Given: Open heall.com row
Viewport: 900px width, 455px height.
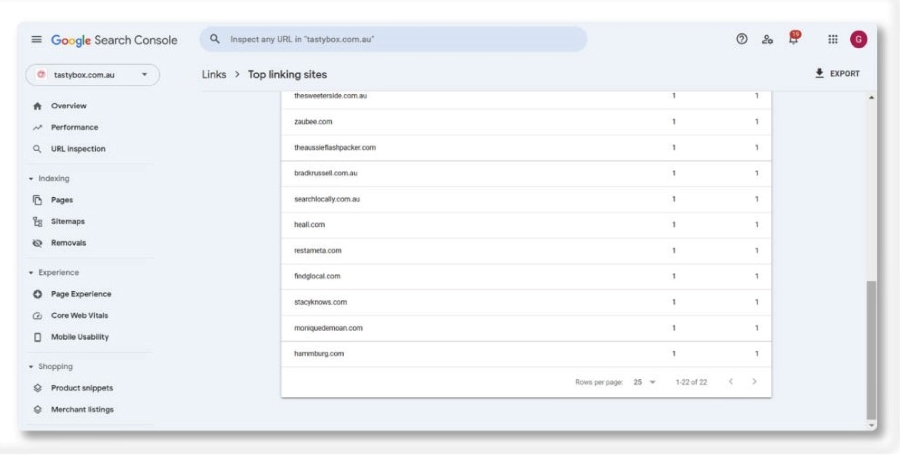Looking at the screenshot, I should 526,225.
